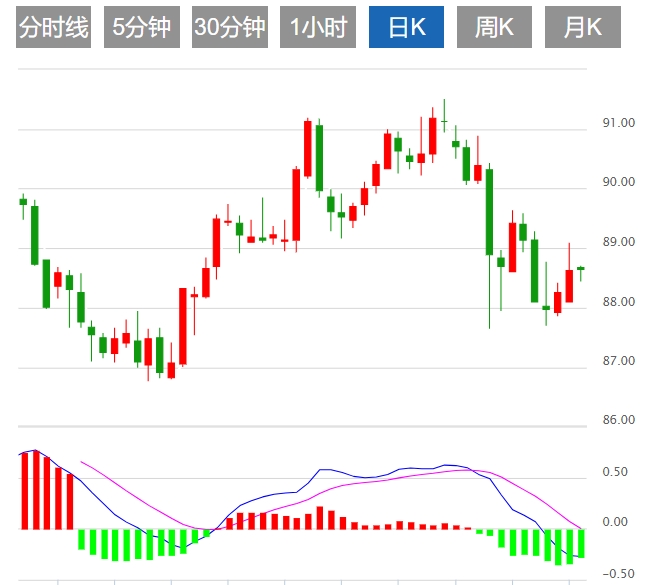The width and height of the screenshot is (645, 585).
Task: Switch to the 周K weekly tab
Action: point(494,27)
